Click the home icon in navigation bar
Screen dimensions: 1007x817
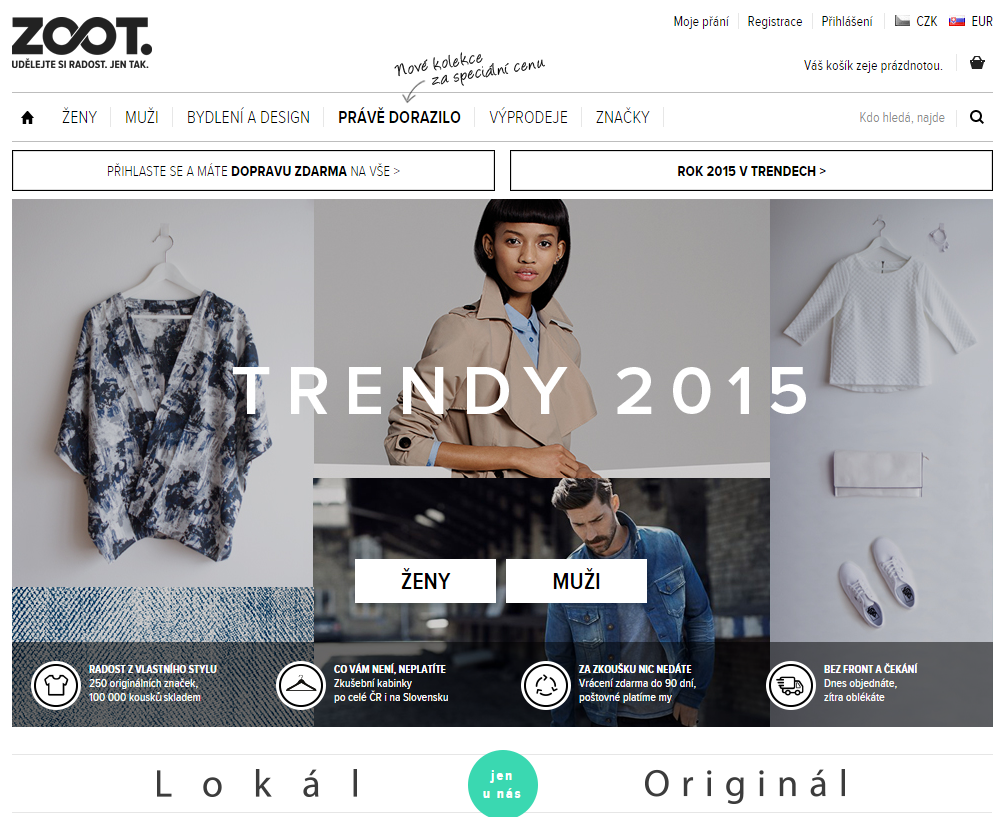tap(27, 118)
